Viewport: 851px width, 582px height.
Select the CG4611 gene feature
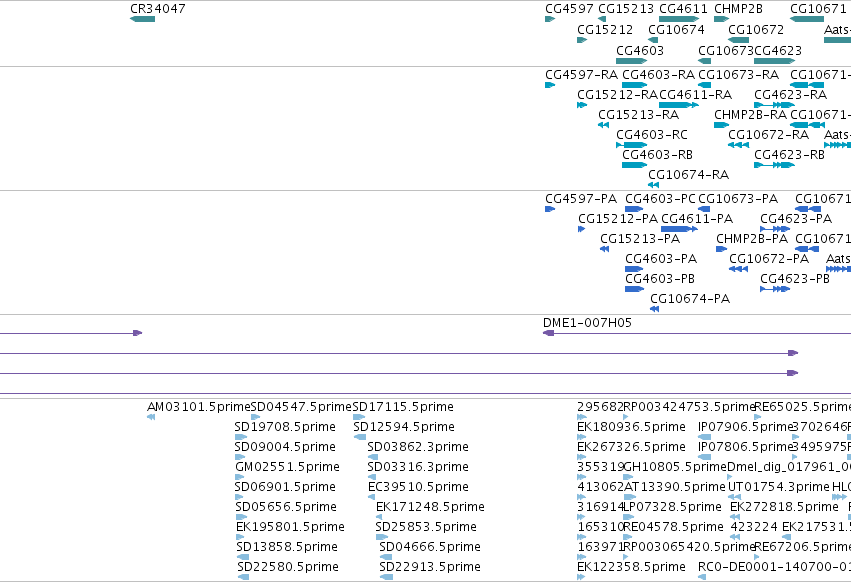coord(679,19)
